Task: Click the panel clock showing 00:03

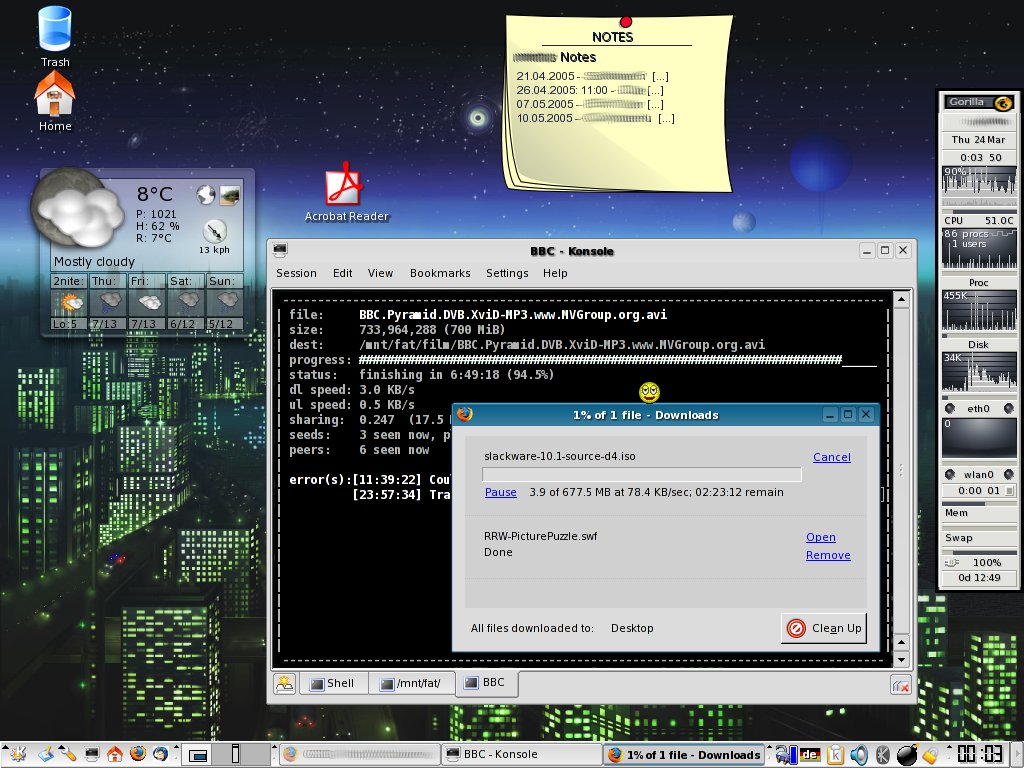Action: coord(980,754)
